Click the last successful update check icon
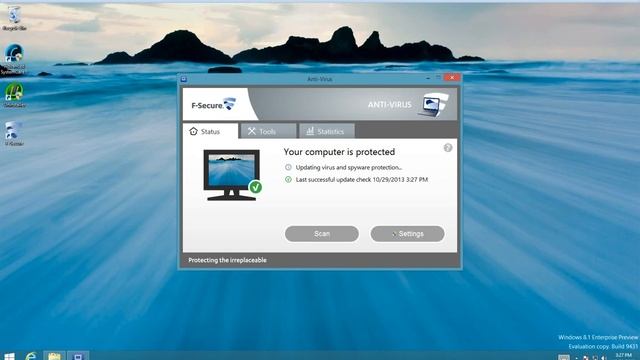640x360 pixels. click(x=288, y=179)
